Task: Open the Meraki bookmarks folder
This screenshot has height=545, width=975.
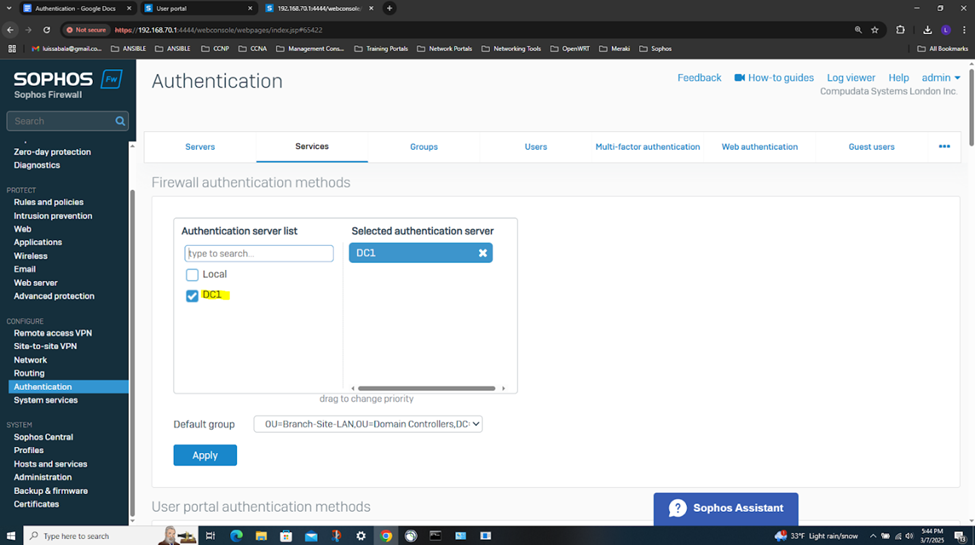Action: [x=614, y=49]
